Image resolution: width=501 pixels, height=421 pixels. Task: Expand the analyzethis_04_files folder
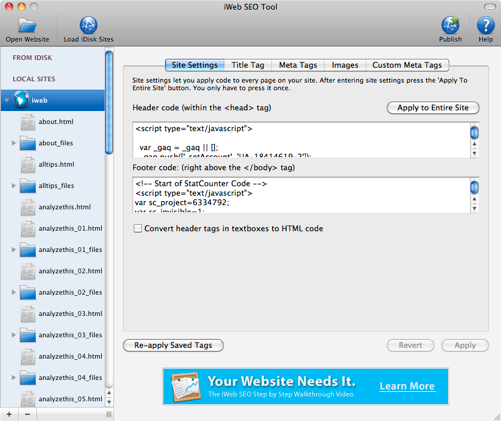pyautogui.click(x=14, y=378)
